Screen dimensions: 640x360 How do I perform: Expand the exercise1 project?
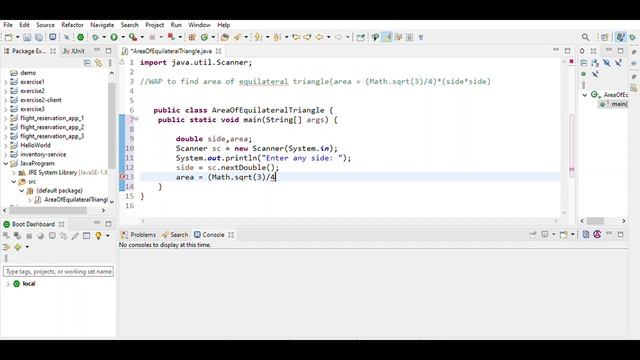click(6, 82)
